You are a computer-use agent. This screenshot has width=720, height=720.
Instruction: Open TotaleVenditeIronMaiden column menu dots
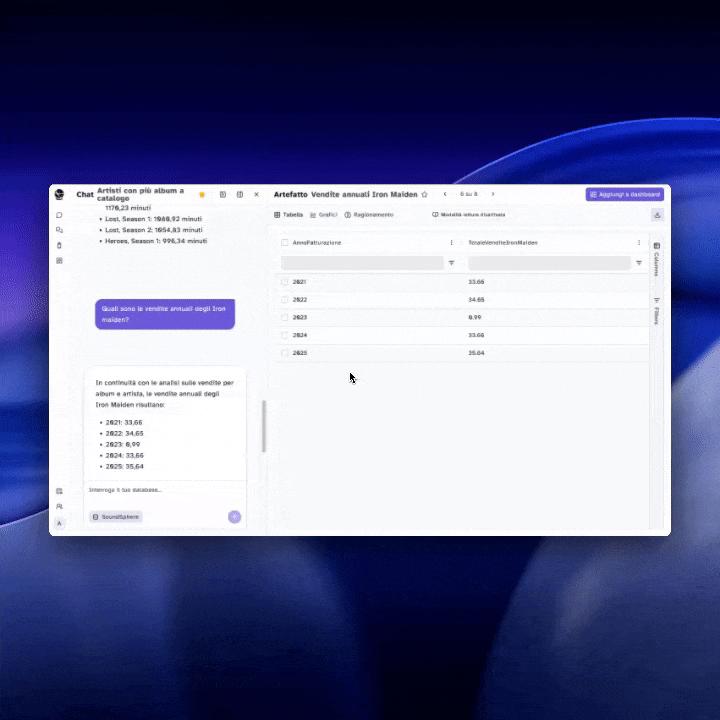pos(639,242)
